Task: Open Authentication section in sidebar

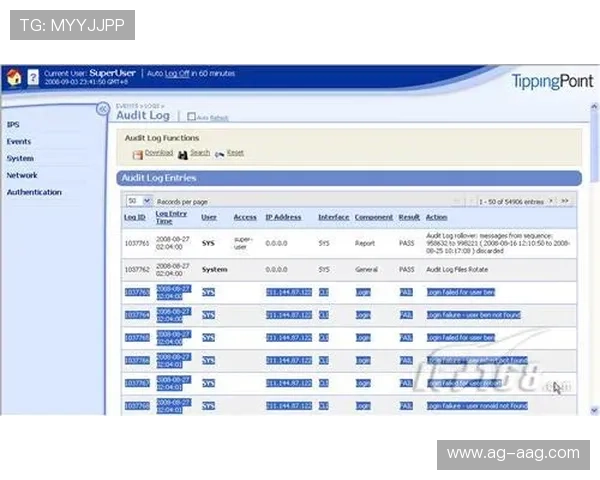Action: pyautogui.click(x=34, y=192)
